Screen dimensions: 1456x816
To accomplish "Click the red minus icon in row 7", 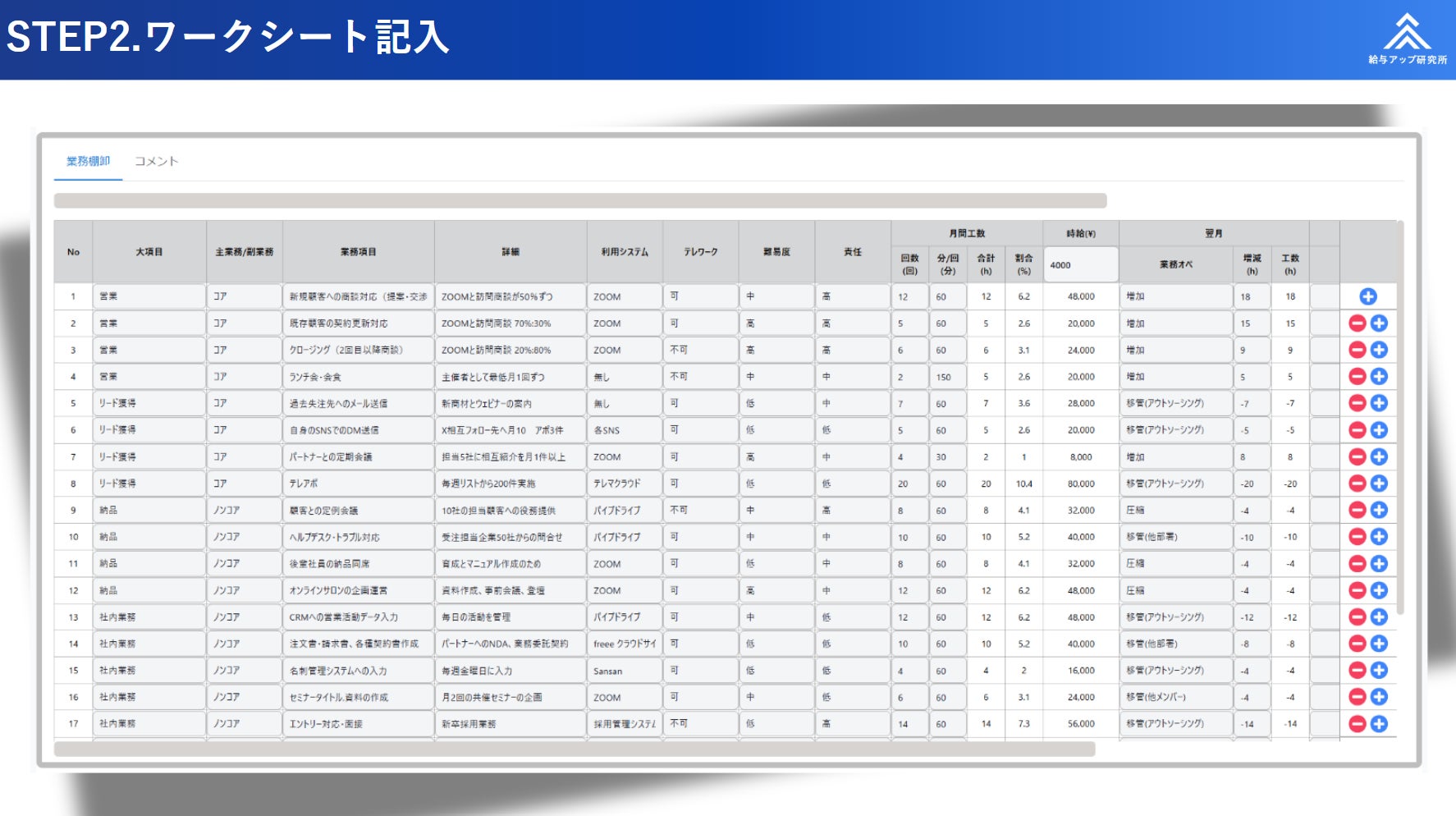I will [x=1358, y=456].
